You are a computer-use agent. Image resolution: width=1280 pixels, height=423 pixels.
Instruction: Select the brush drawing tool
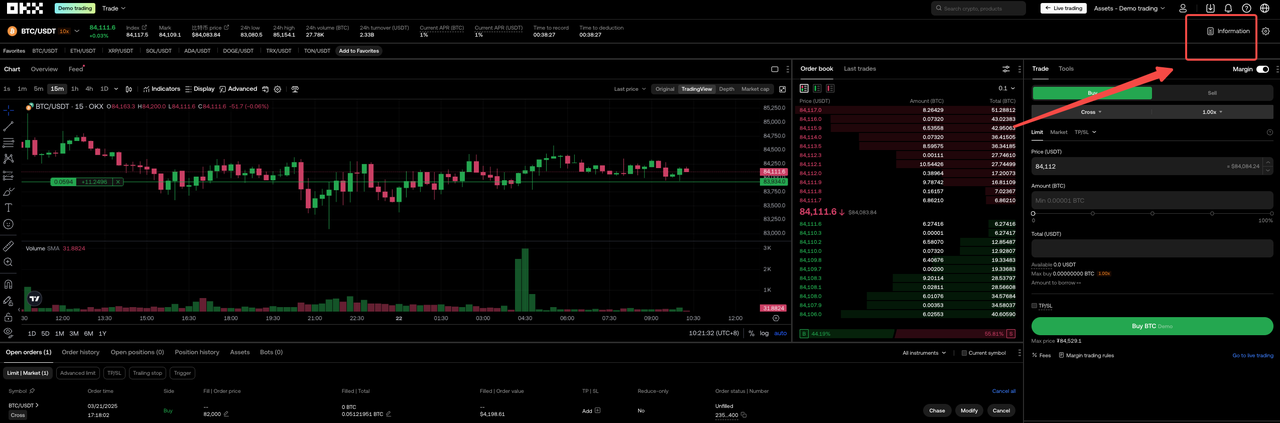coord(8,191)
